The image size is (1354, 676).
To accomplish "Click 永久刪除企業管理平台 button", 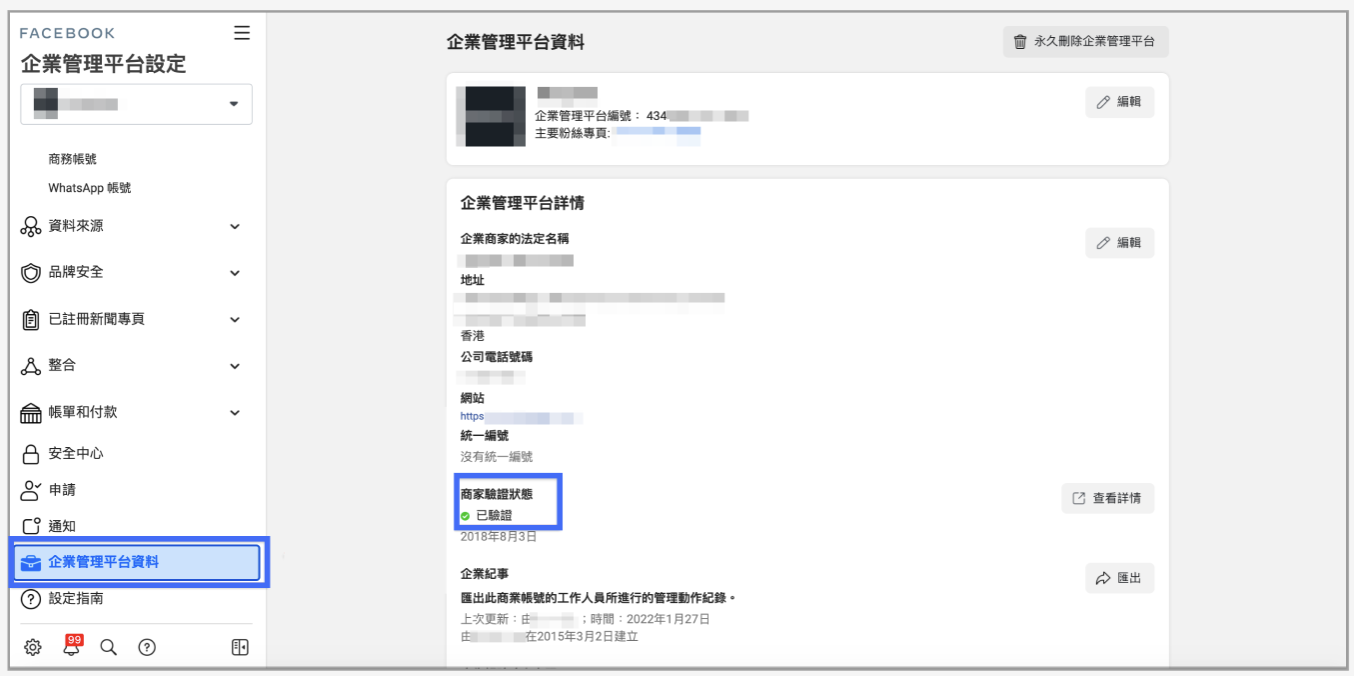I will pos(1086,42).
